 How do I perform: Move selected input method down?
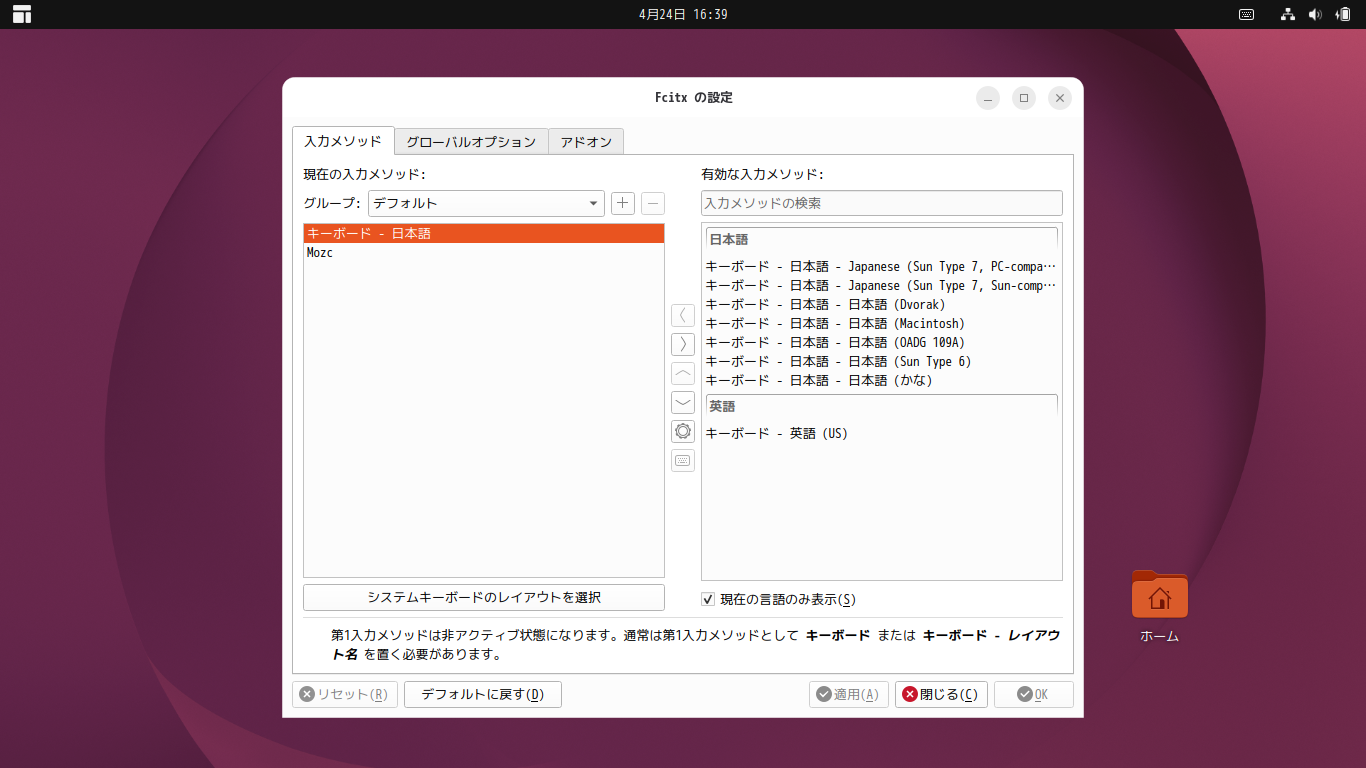(x=683, y=402)
